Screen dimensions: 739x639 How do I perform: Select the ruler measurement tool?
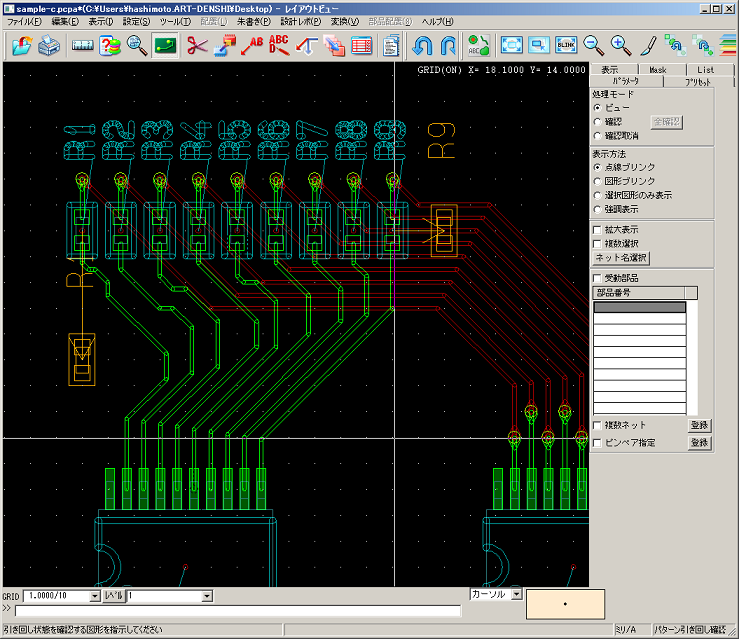tap(82, 46)
